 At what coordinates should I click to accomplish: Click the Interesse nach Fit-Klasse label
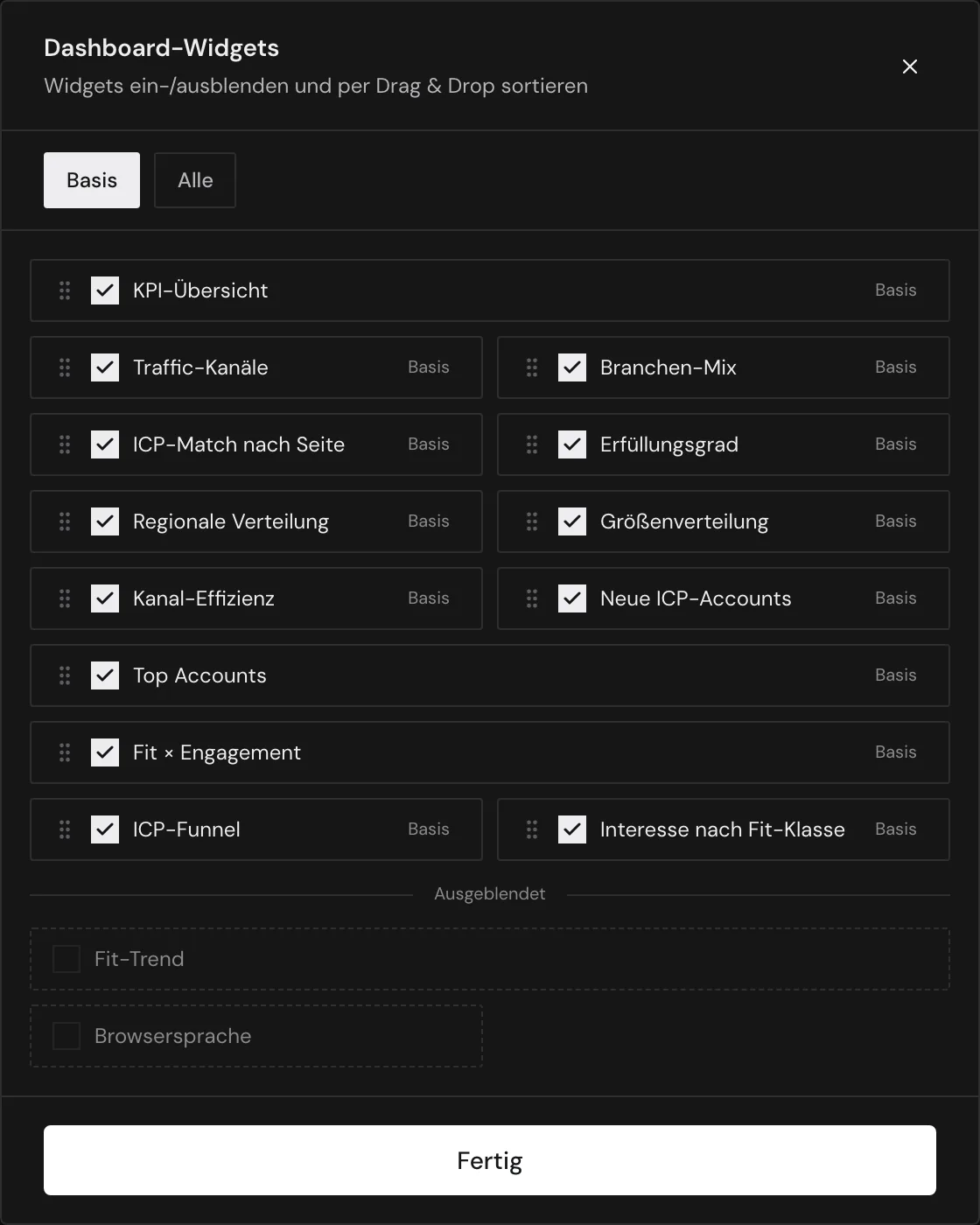point(723,829)
